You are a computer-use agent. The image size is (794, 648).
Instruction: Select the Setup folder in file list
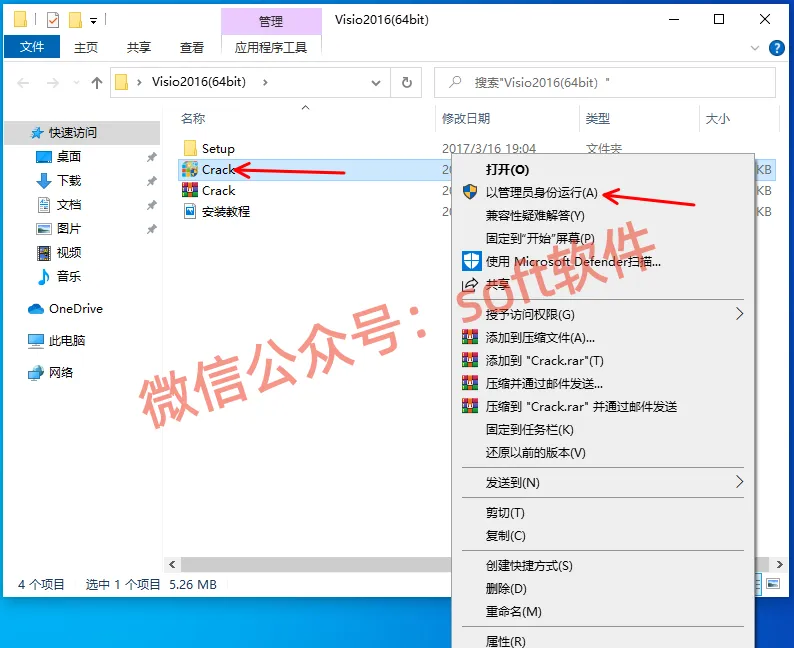point(218,149)
